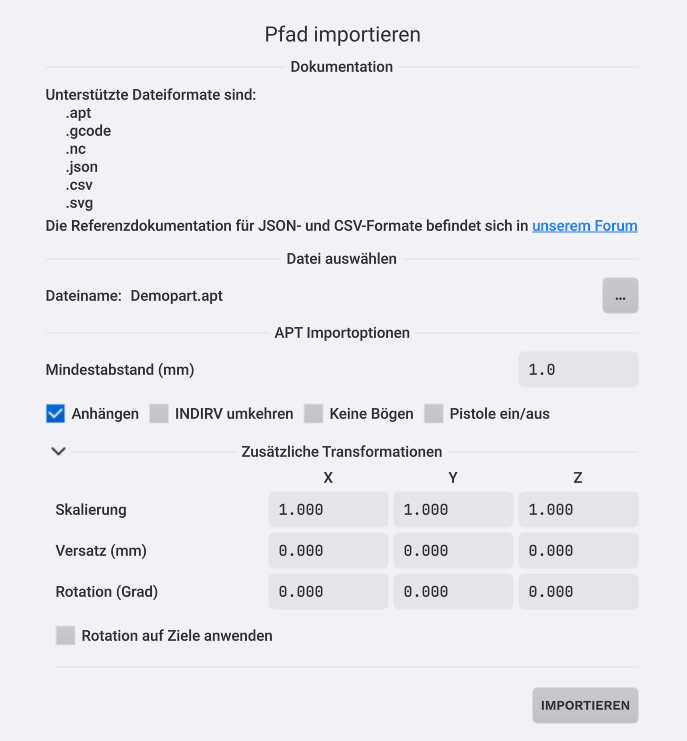Collapse the Zusätzliche Transformationen section

tap(59, 451)
